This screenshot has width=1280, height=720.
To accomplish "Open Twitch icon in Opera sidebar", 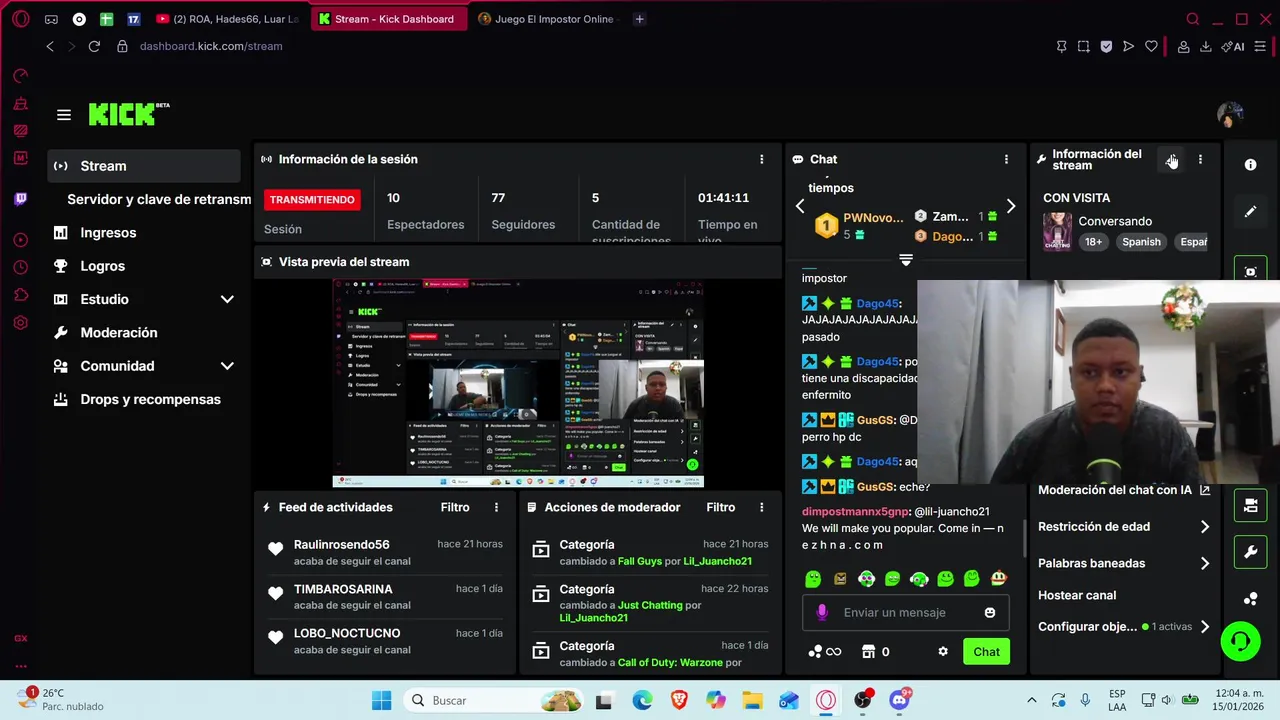I will (x=20, y=199).
